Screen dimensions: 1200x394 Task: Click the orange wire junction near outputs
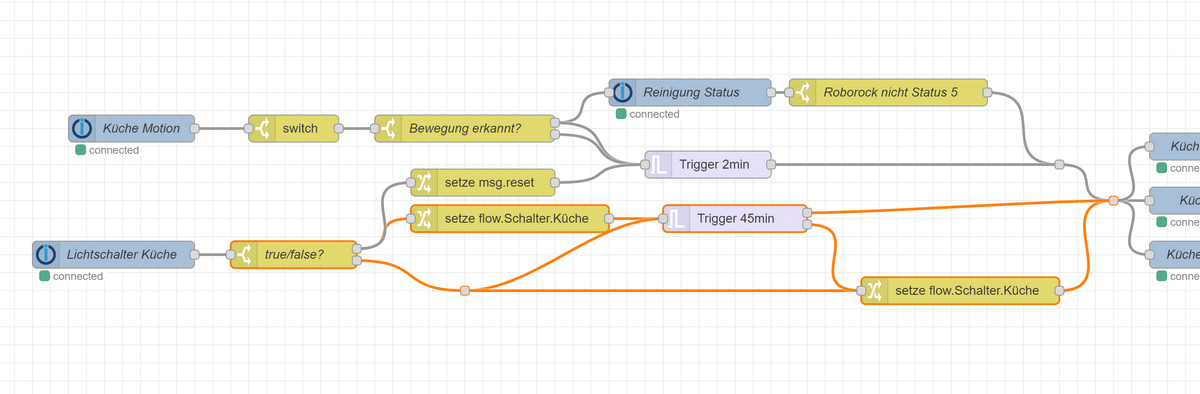(x=1113, y=201)
